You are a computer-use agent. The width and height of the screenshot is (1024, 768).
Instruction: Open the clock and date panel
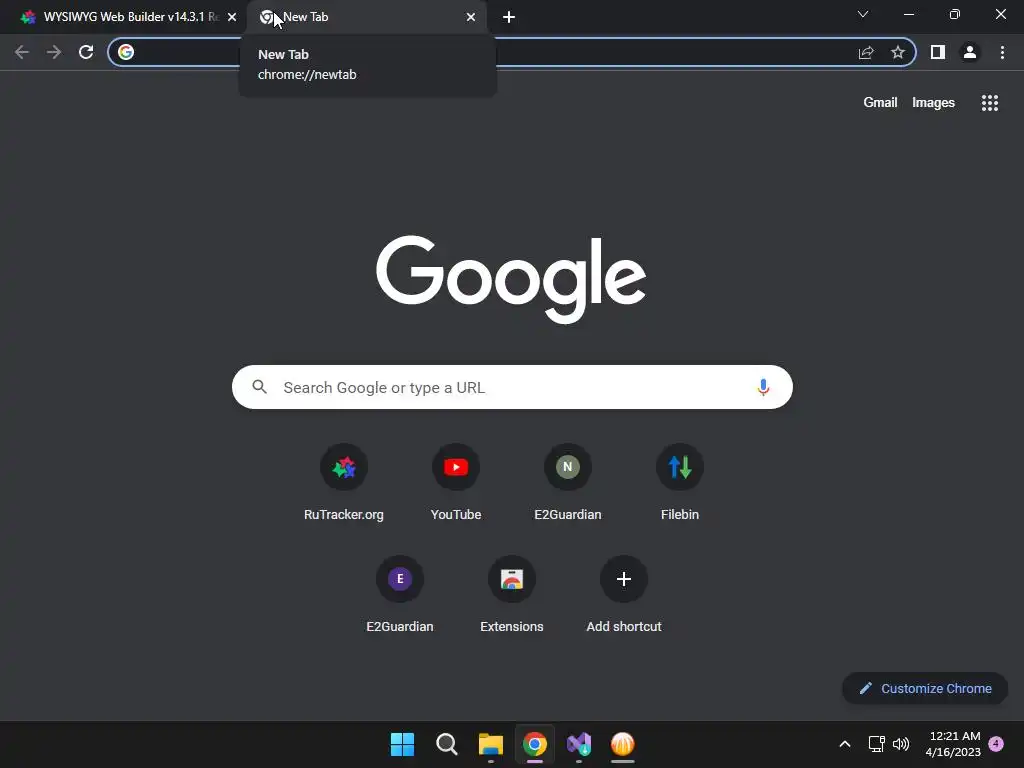(x=953, y=744)
